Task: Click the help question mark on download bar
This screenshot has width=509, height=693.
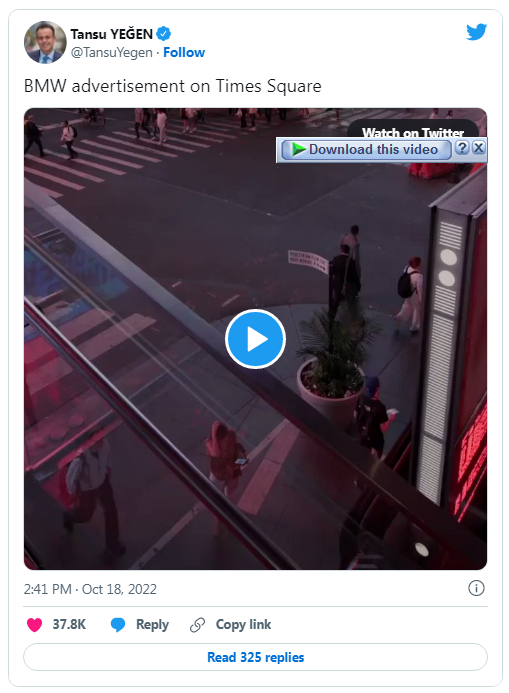Action: point(462,148)
